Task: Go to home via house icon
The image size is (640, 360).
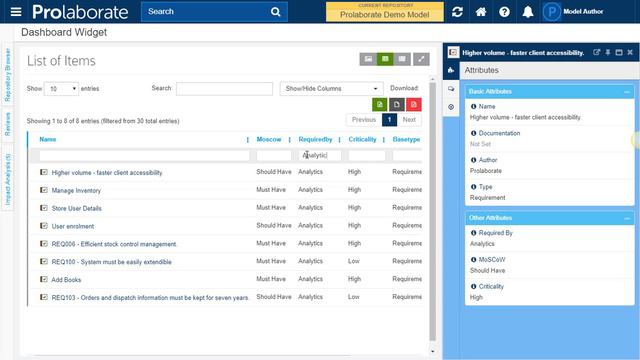Action: [481, 12]
